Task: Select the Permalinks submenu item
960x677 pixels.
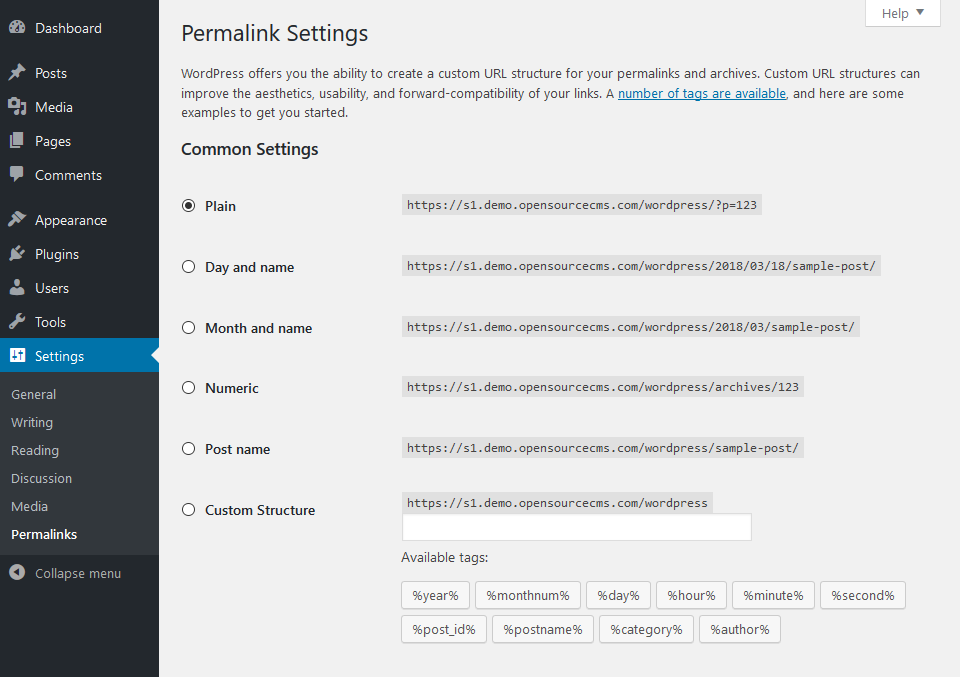Action: pyautogui.click(x=44, y=534)
